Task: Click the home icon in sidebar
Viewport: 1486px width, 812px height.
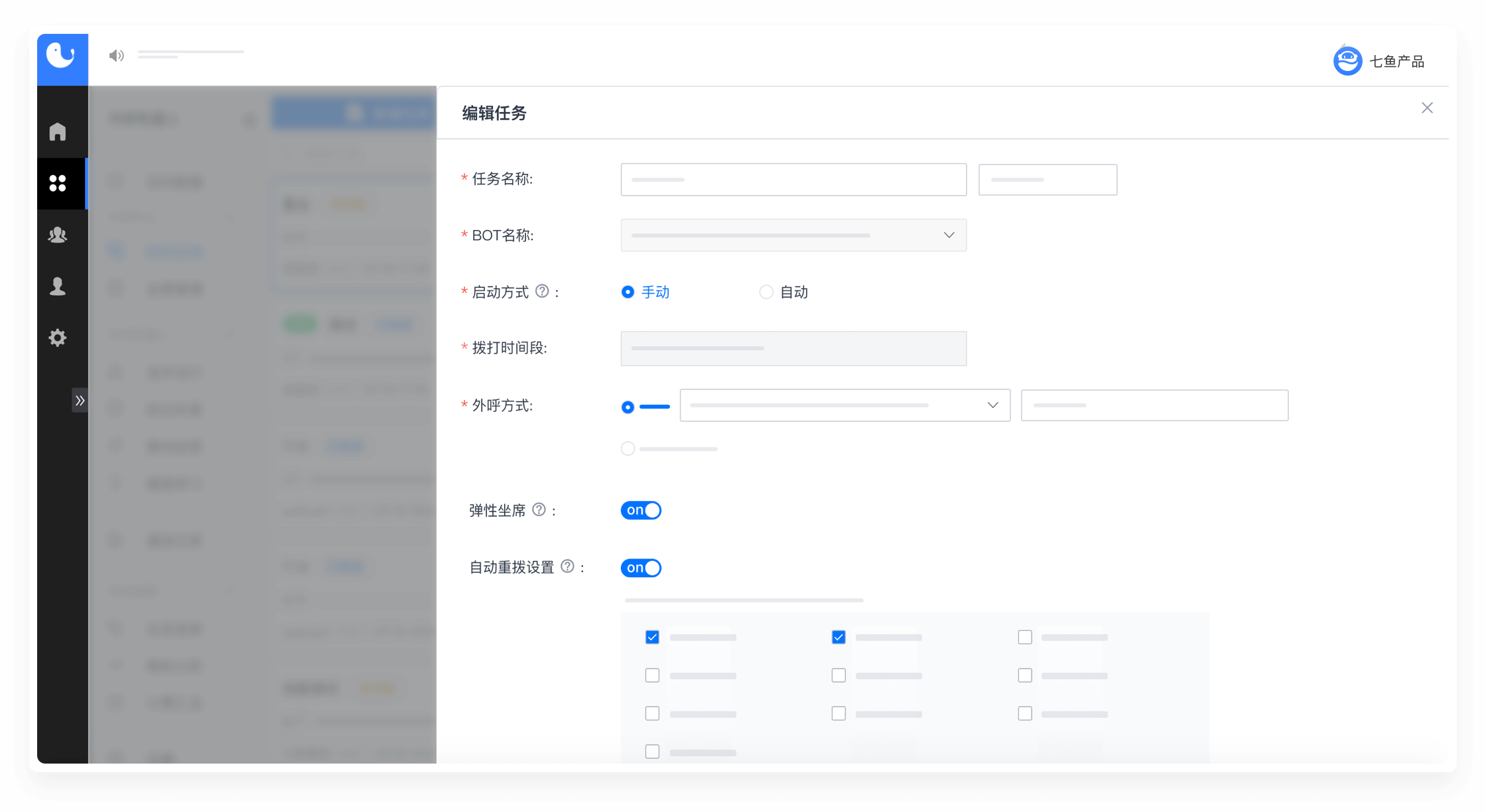Action: point(58,131)
